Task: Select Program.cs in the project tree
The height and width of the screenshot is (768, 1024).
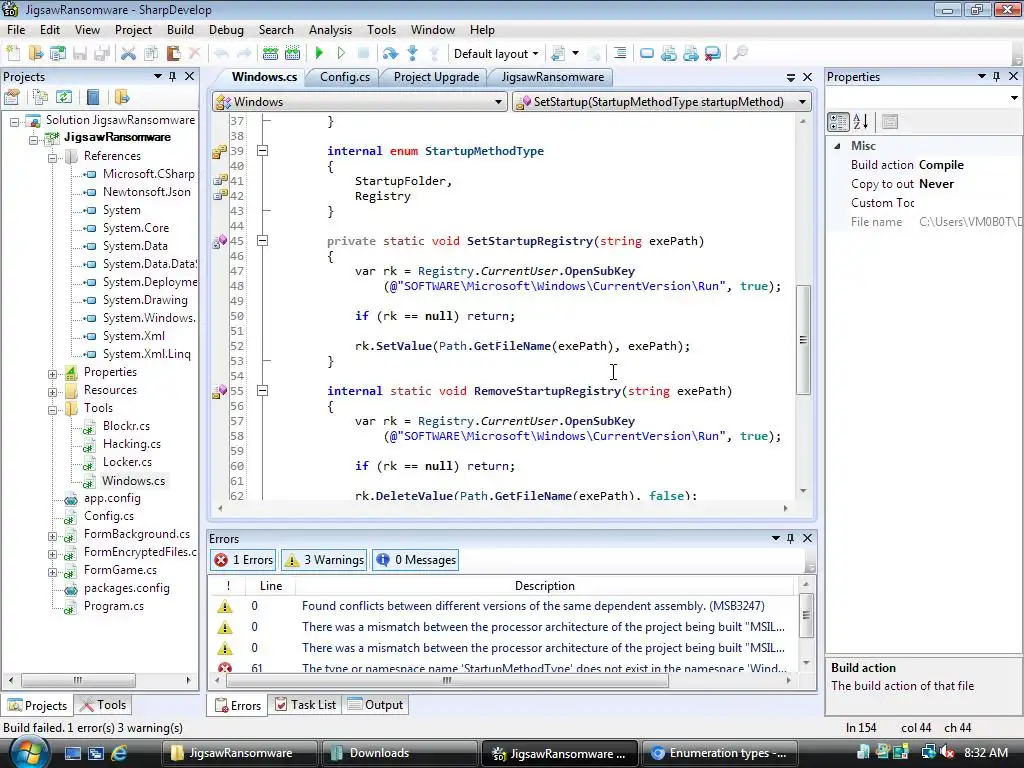Action: coord(114,607)
